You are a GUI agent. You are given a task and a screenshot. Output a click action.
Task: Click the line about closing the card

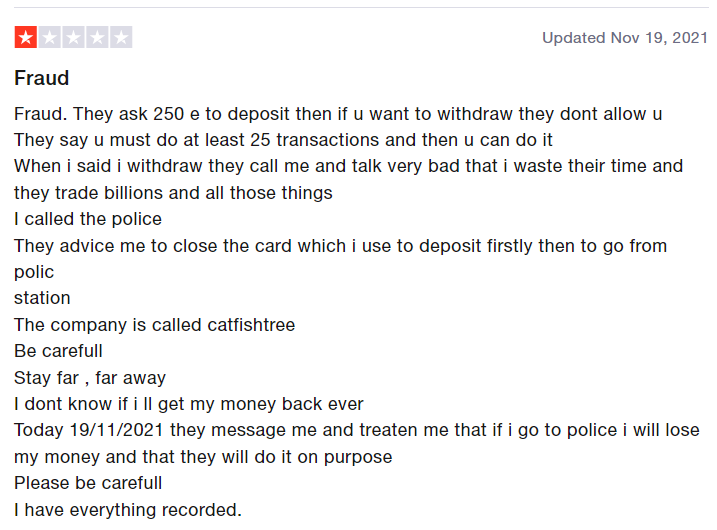340,246
